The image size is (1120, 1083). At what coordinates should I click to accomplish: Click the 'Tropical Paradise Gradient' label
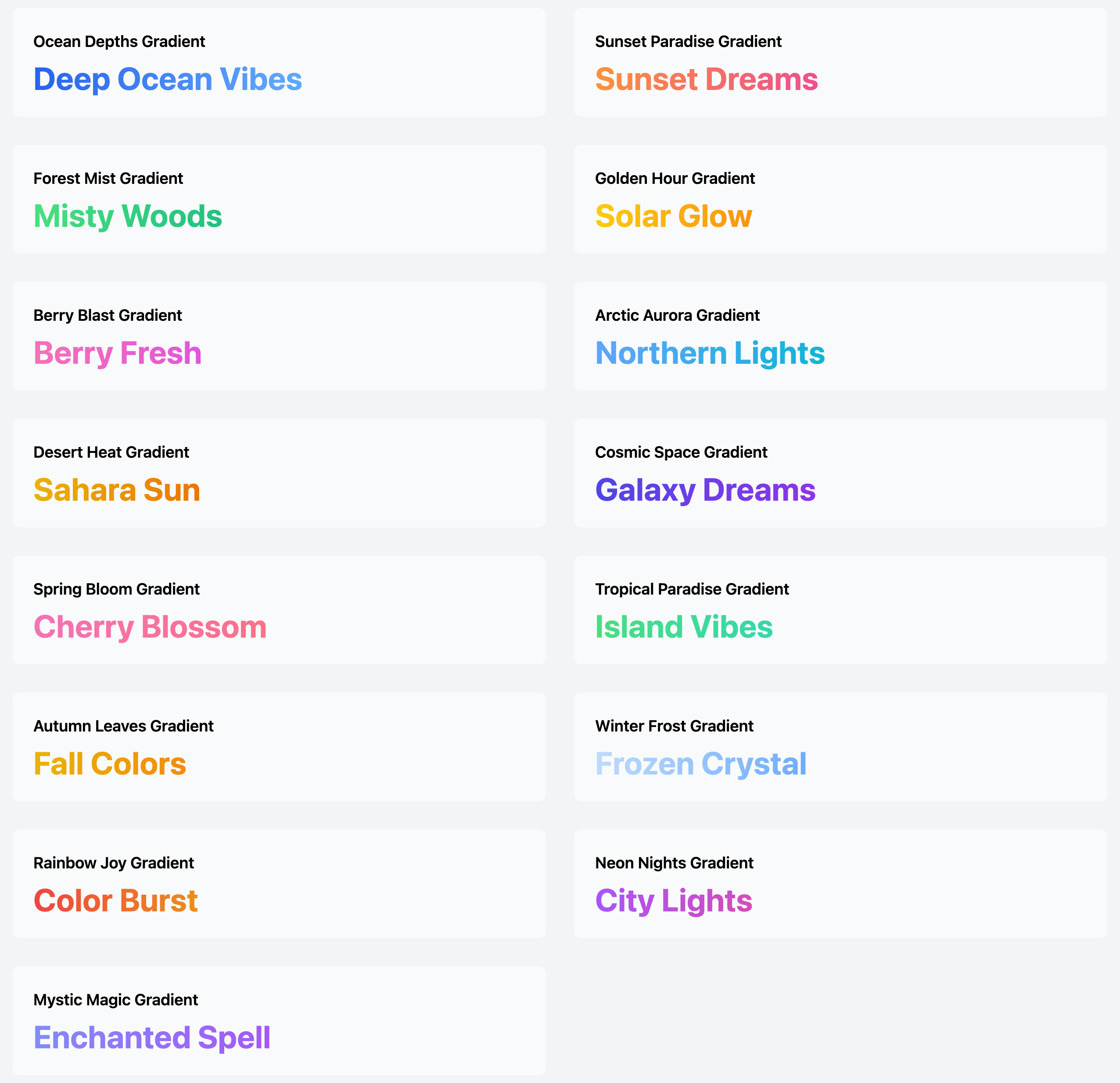tap(691, 589)
